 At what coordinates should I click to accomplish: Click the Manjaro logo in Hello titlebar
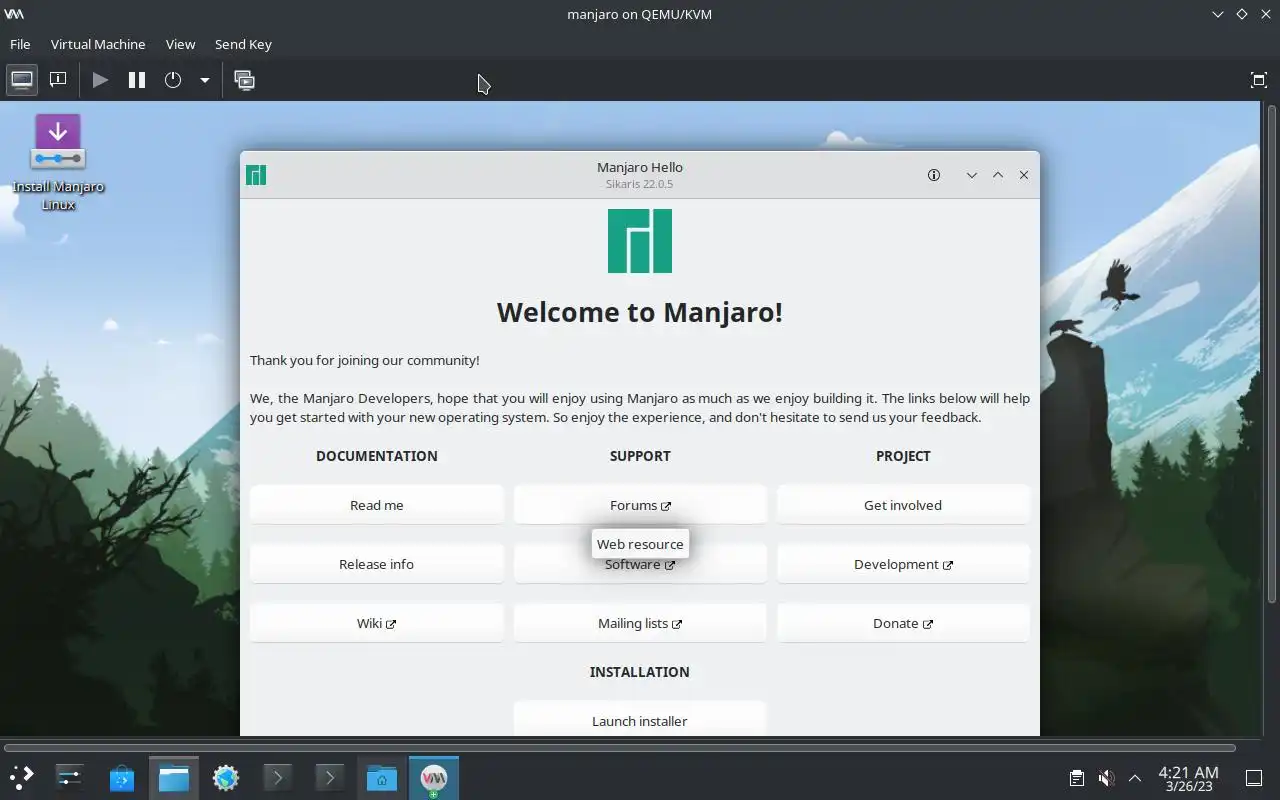(256, 175)
